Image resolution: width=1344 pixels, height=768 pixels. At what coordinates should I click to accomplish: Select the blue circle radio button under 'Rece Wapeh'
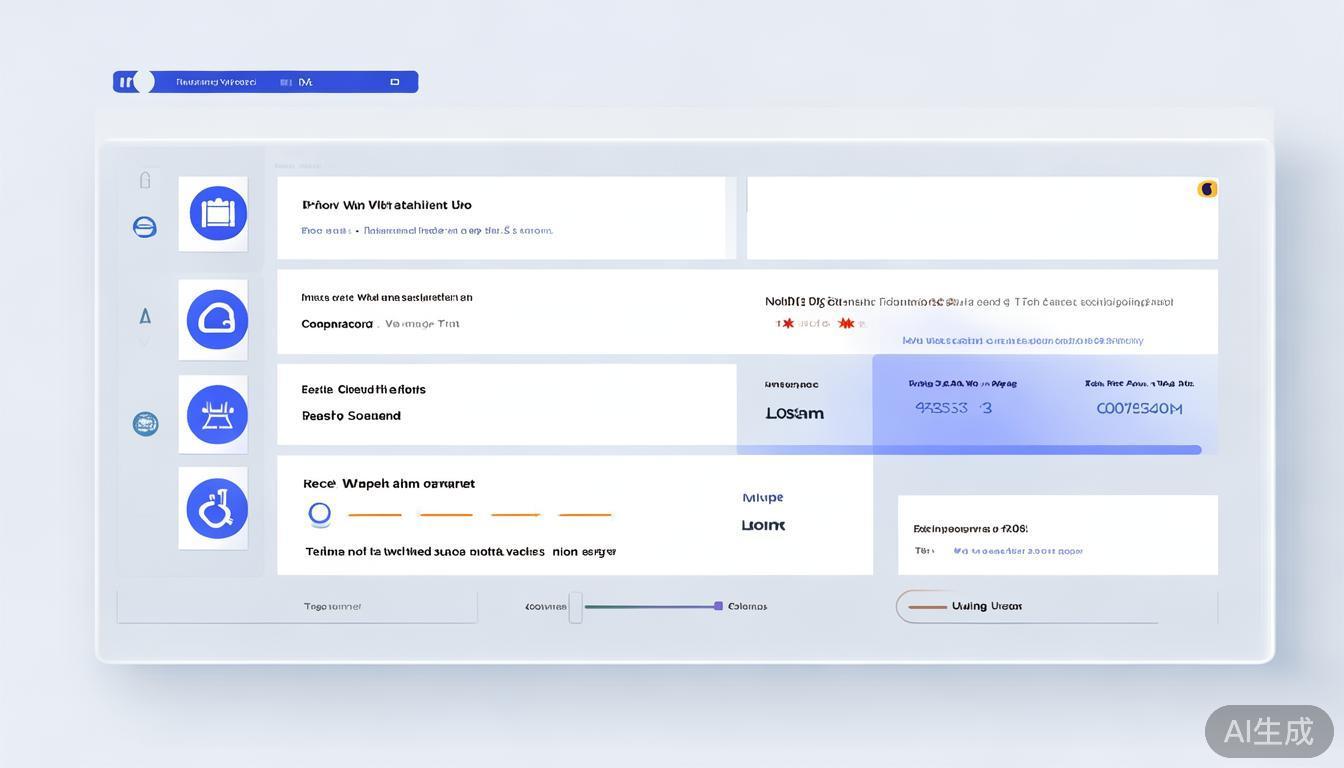click(x=320, y=514)
